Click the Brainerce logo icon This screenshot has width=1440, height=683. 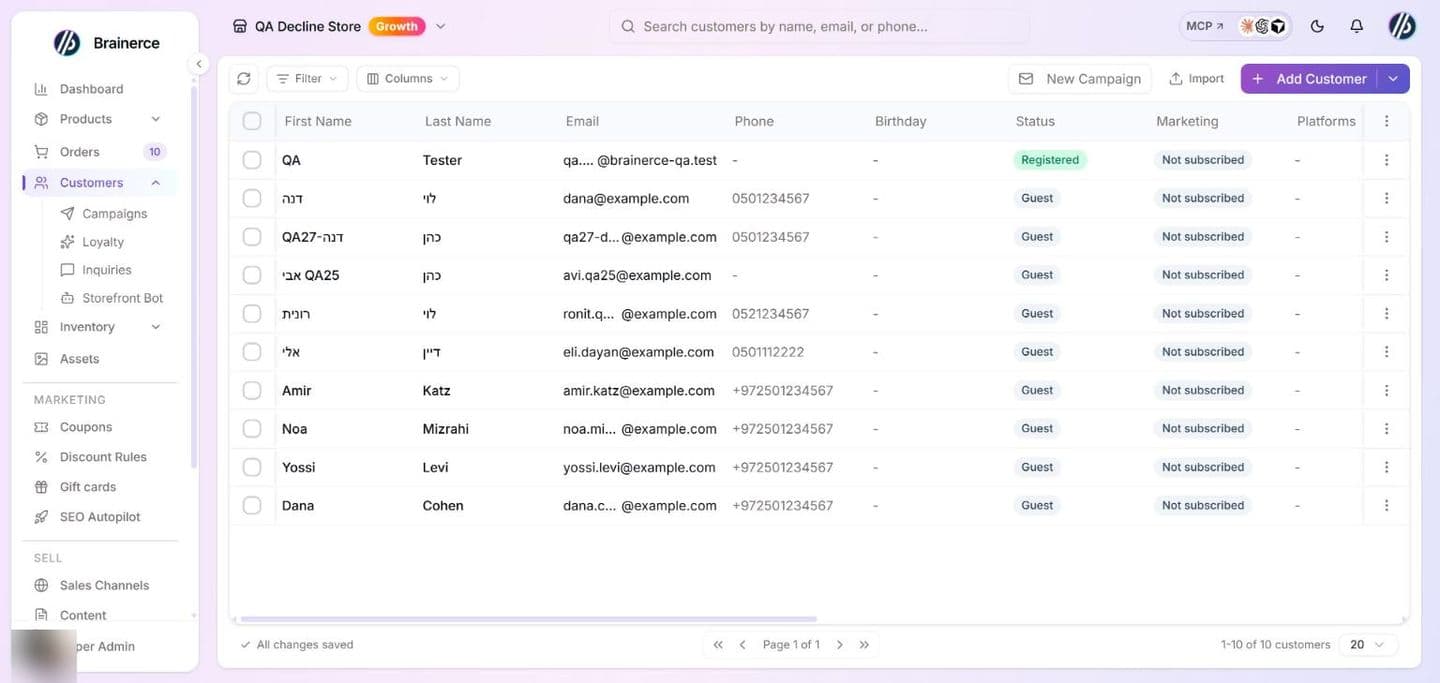tap(67, 42)
